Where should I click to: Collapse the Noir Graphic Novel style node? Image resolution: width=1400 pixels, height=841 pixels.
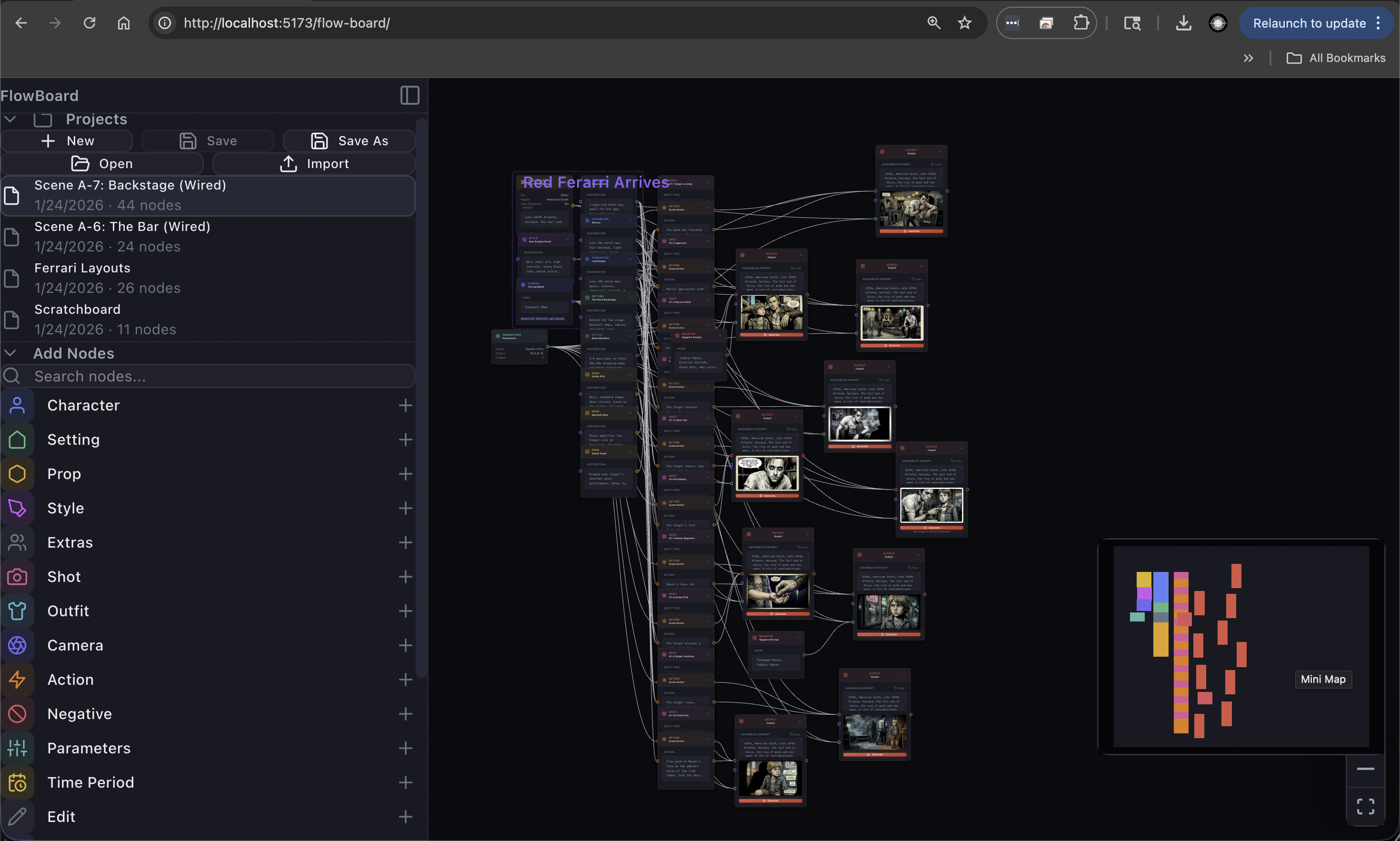(x=568, y=240)
